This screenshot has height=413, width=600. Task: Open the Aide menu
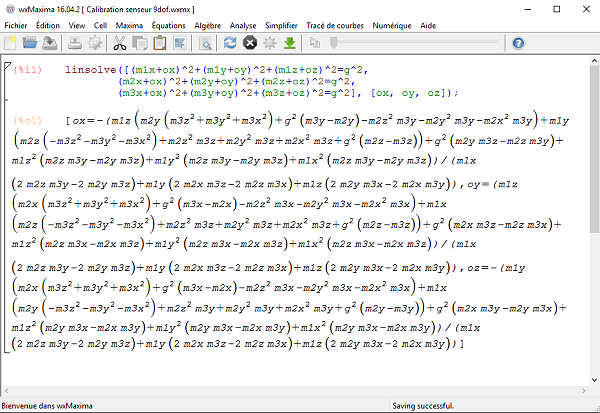[428, 26]
